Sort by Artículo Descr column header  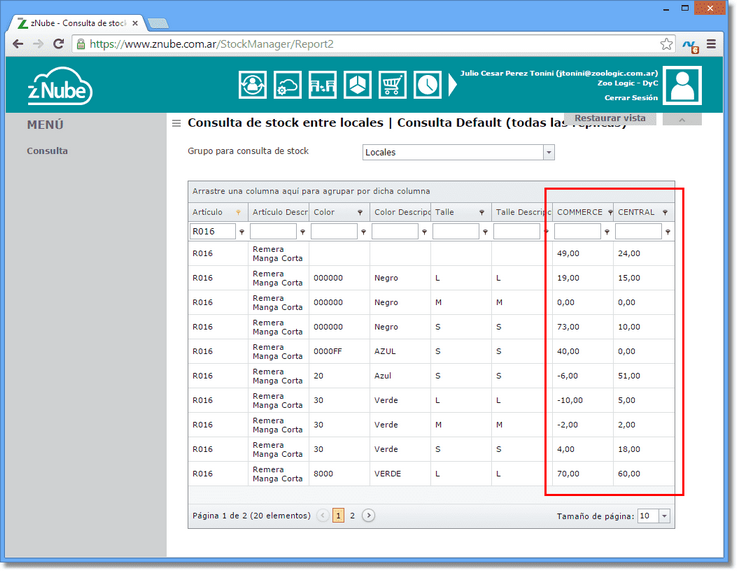pyautogui.click(x=279, y=212)
